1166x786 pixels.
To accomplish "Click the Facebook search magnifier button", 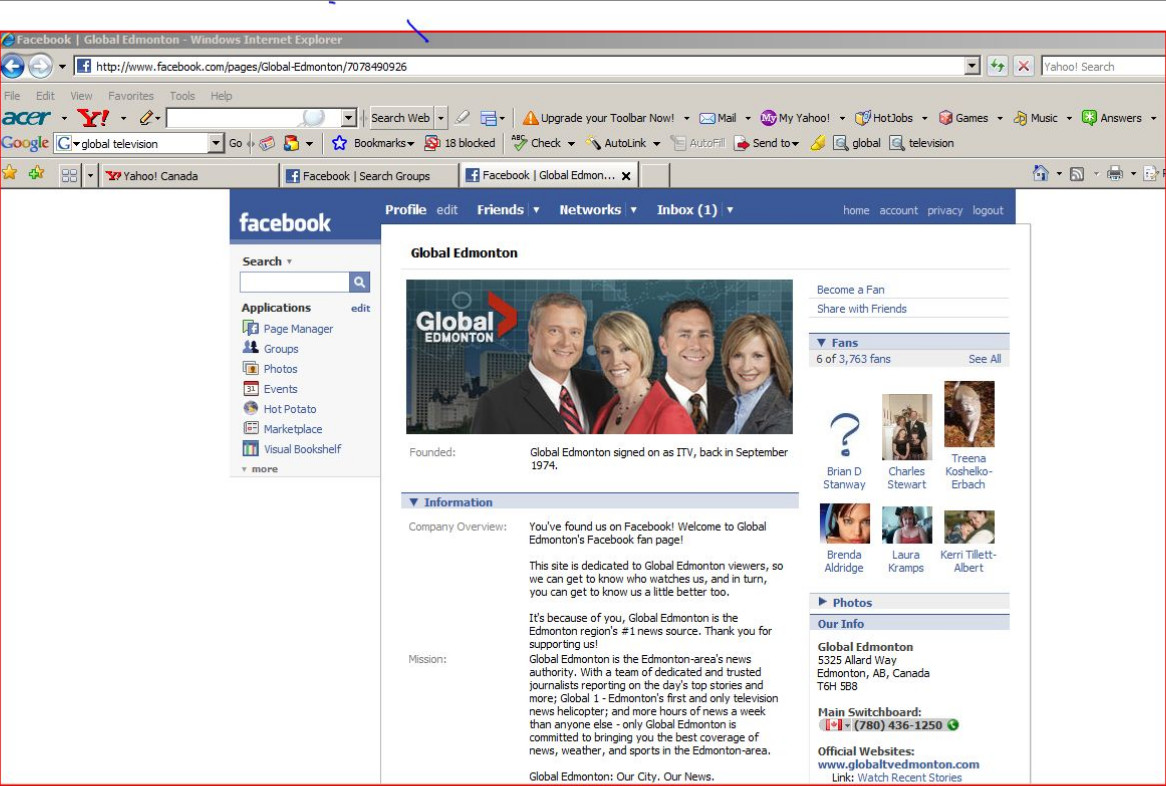I will 359,282.
